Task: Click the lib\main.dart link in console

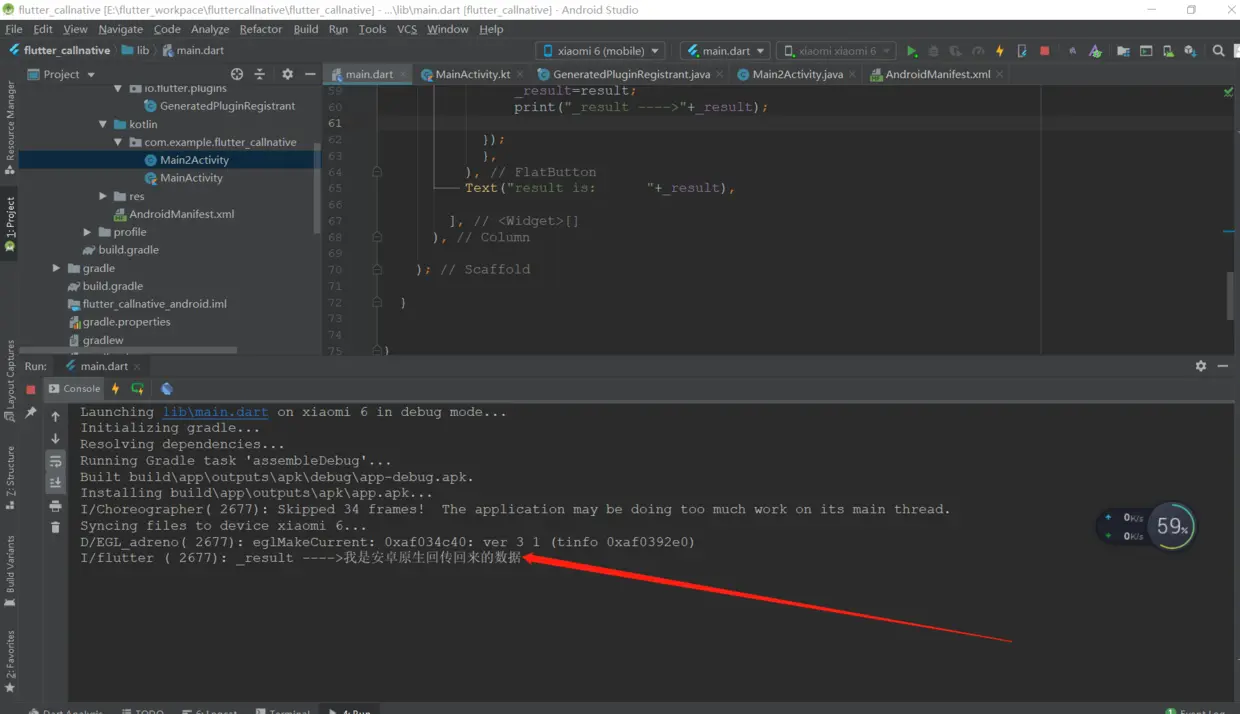Action: 215,412
